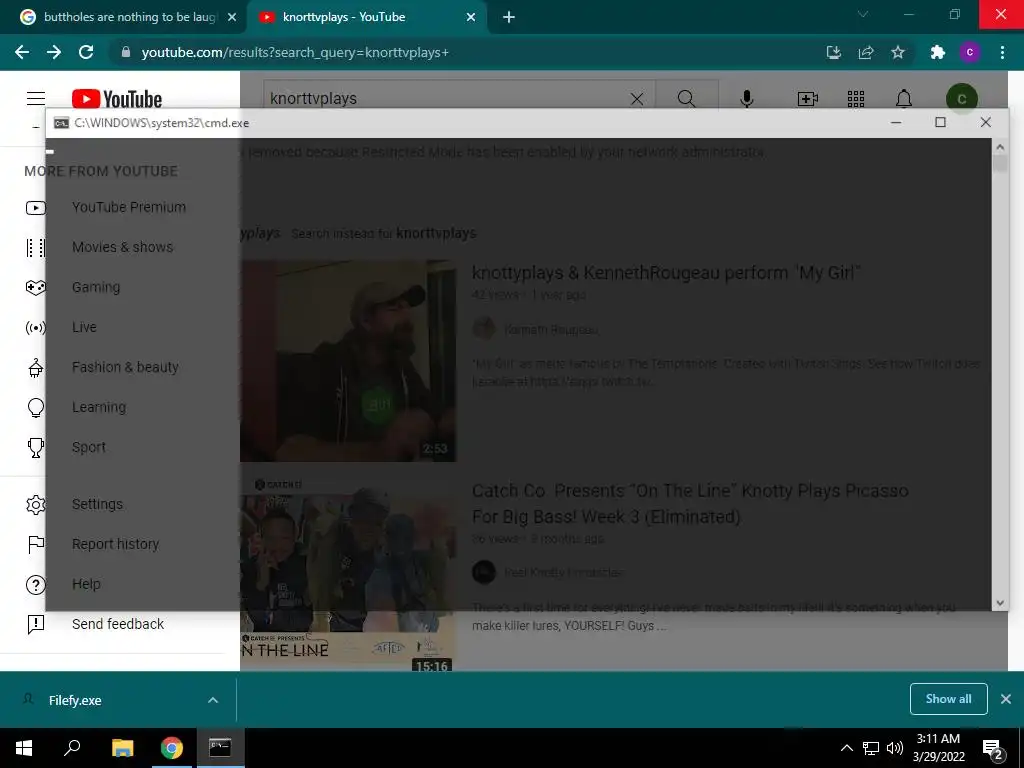Image resolution: width=1024 pixels, height=768 pixels.
Task: Go back with the browser back arrow
Action: (x=22, y=52)
